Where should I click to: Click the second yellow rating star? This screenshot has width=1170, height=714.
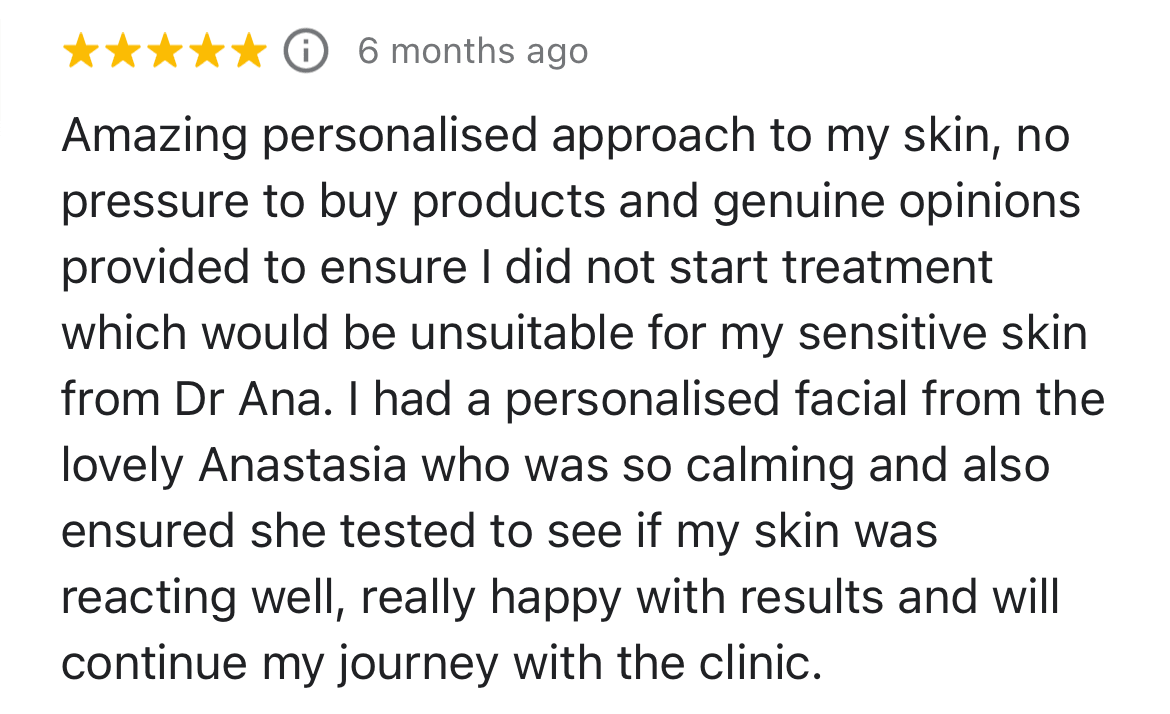tap(123, 51)
